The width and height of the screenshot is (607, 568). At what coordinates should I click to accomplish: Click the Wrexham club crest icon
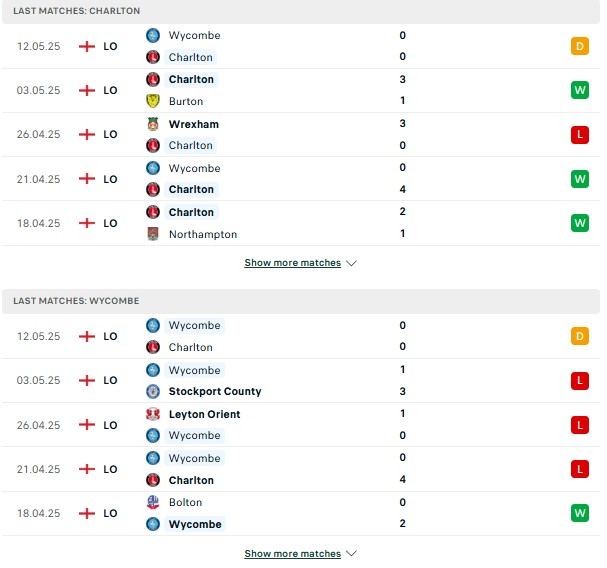[153, 124]
